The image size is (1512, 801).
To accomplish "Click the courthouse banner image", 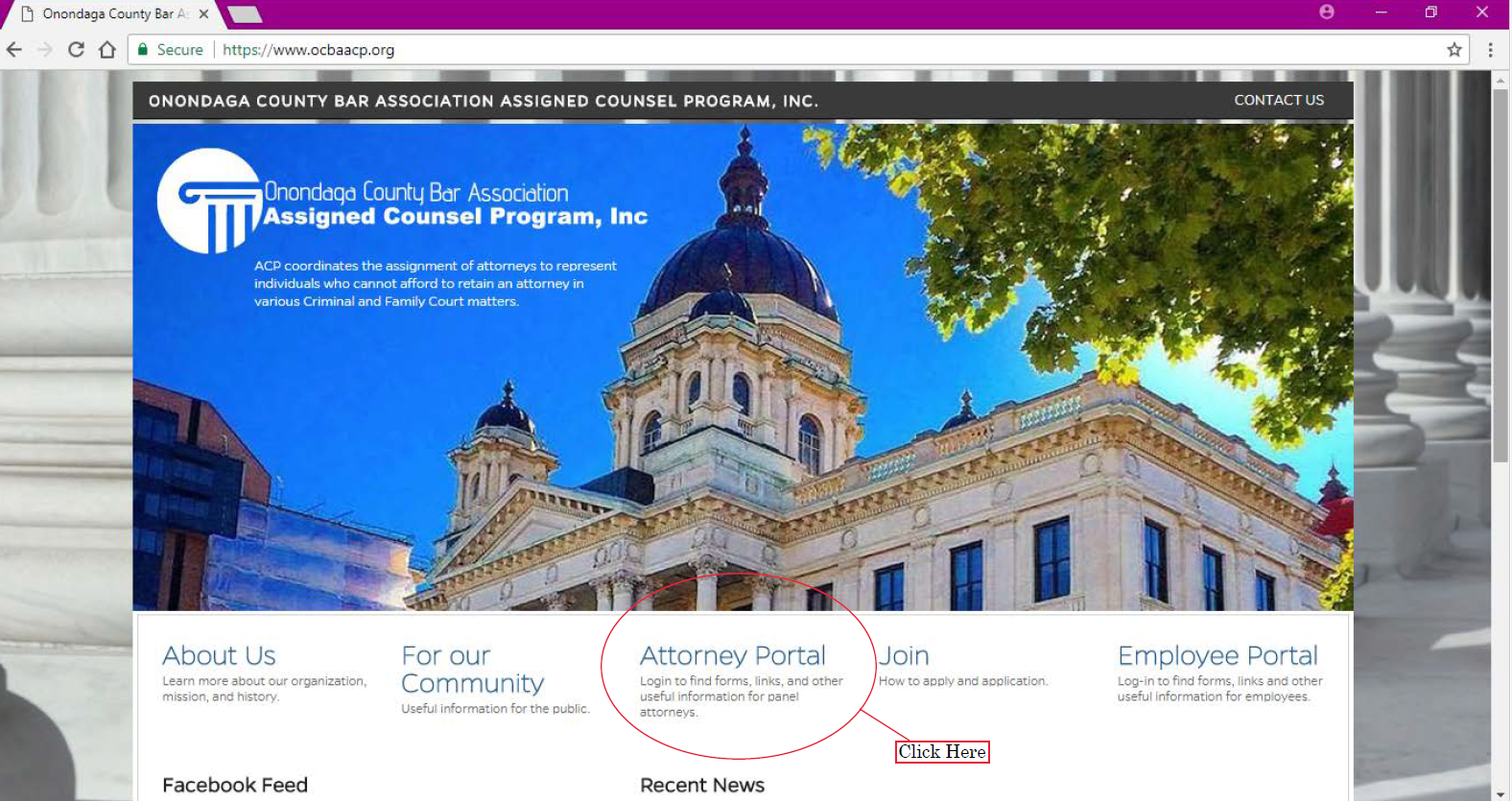I will [743, 366].
